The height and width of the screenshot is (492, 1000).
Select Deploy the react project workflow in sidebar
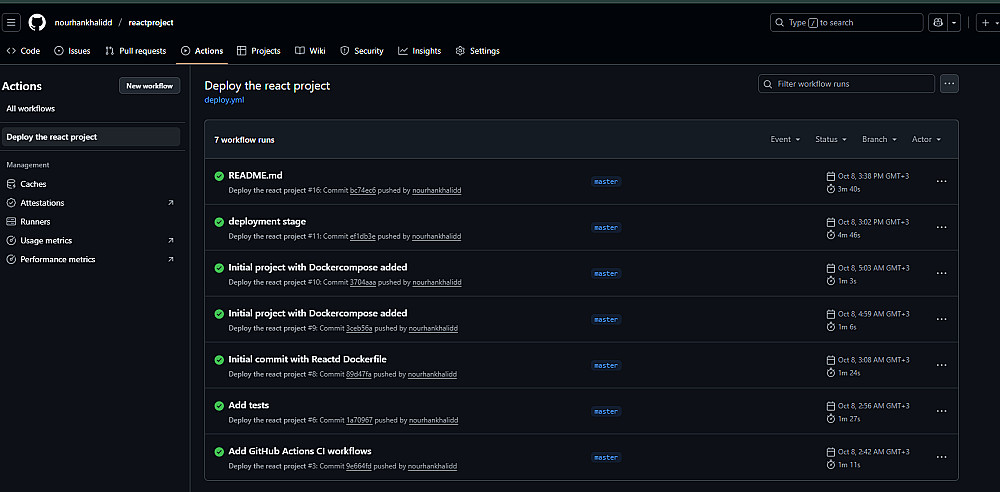coord(52,137)
